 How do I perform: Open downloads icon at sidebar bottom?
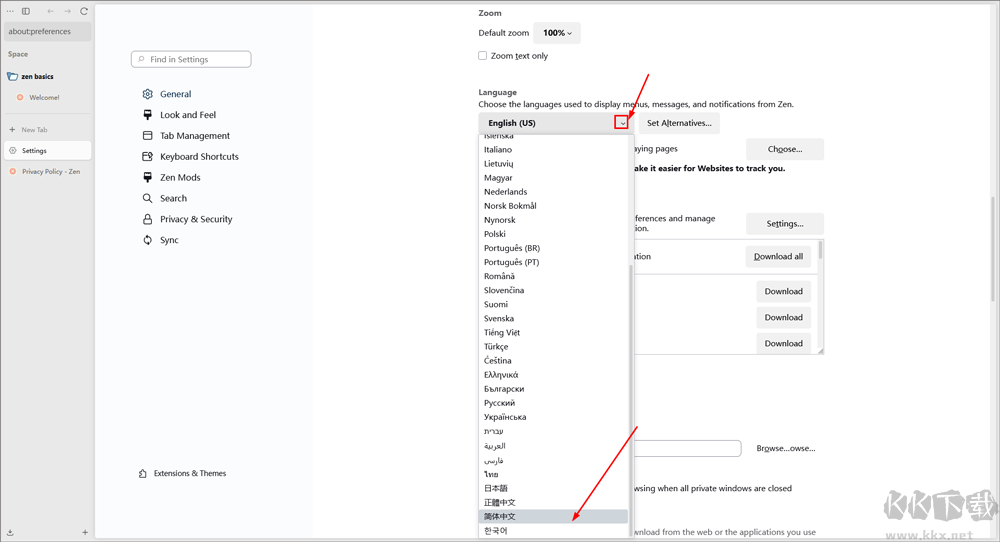coord(10,532)
